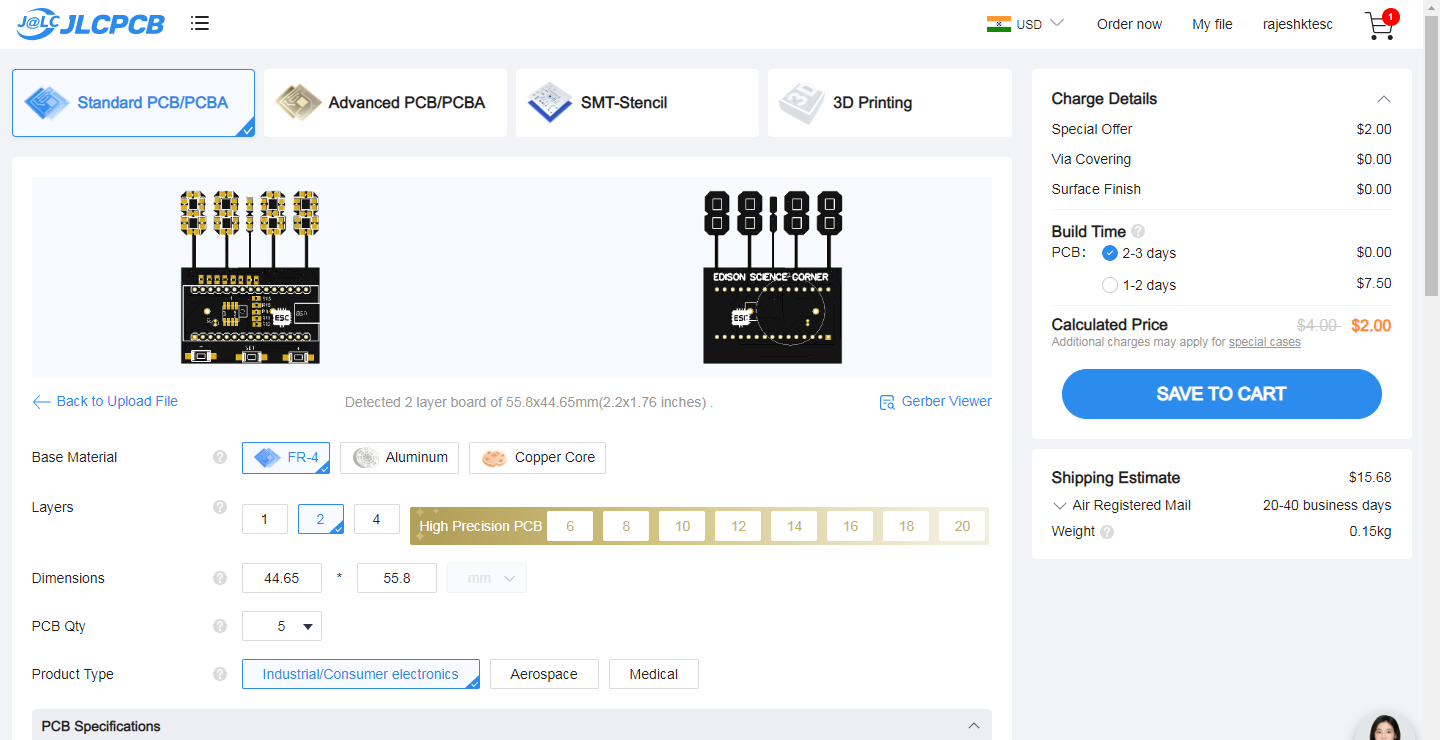1440x740 pixels.
Task: Choose Industrial/Consumer electronics product type
Action: click(361, 674)
